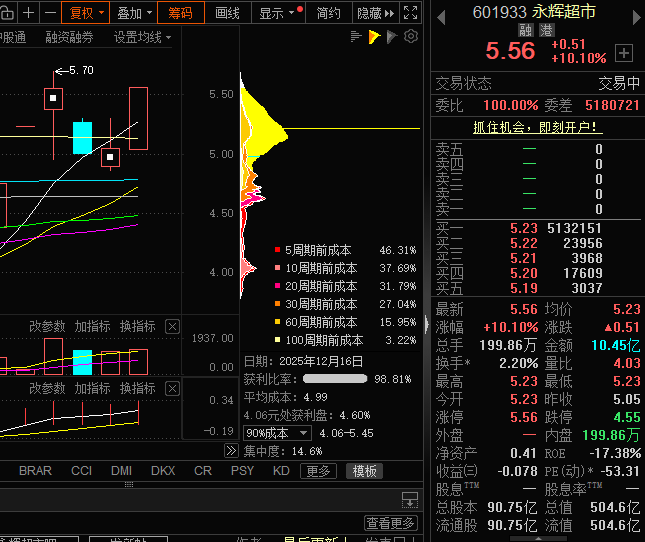Click 换指标 in lower indicator pane

point(137,388)
